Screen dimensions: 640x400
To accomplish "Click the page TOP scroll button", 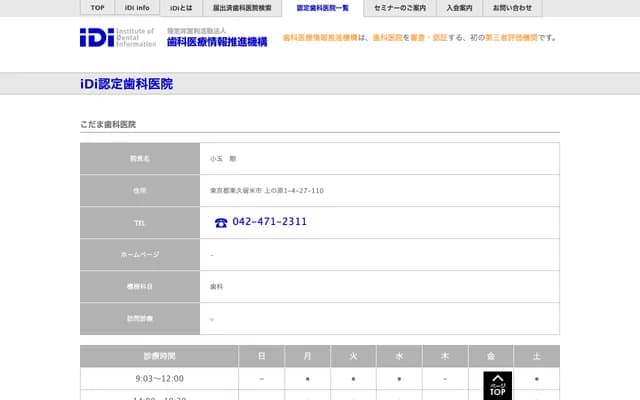I will pos(497,386).
